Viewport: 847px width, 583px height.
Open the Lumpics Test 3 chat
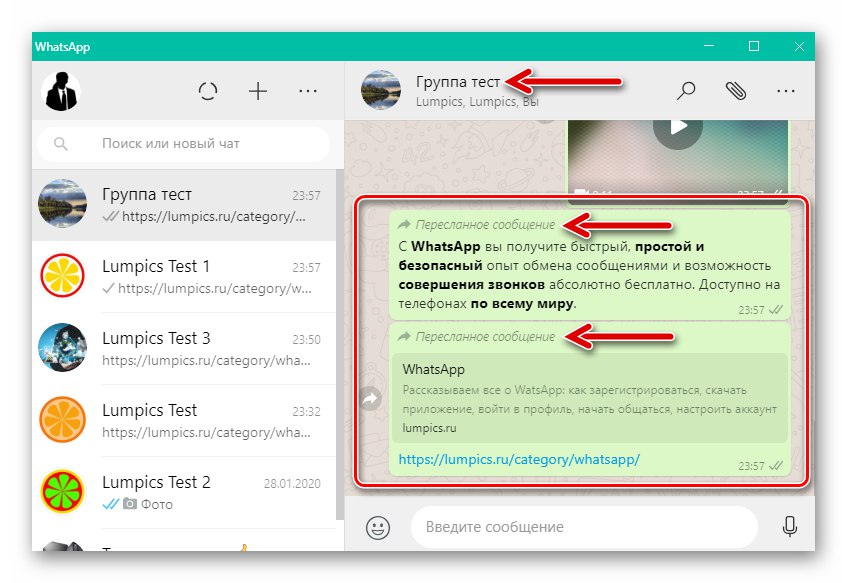point(184,349)
